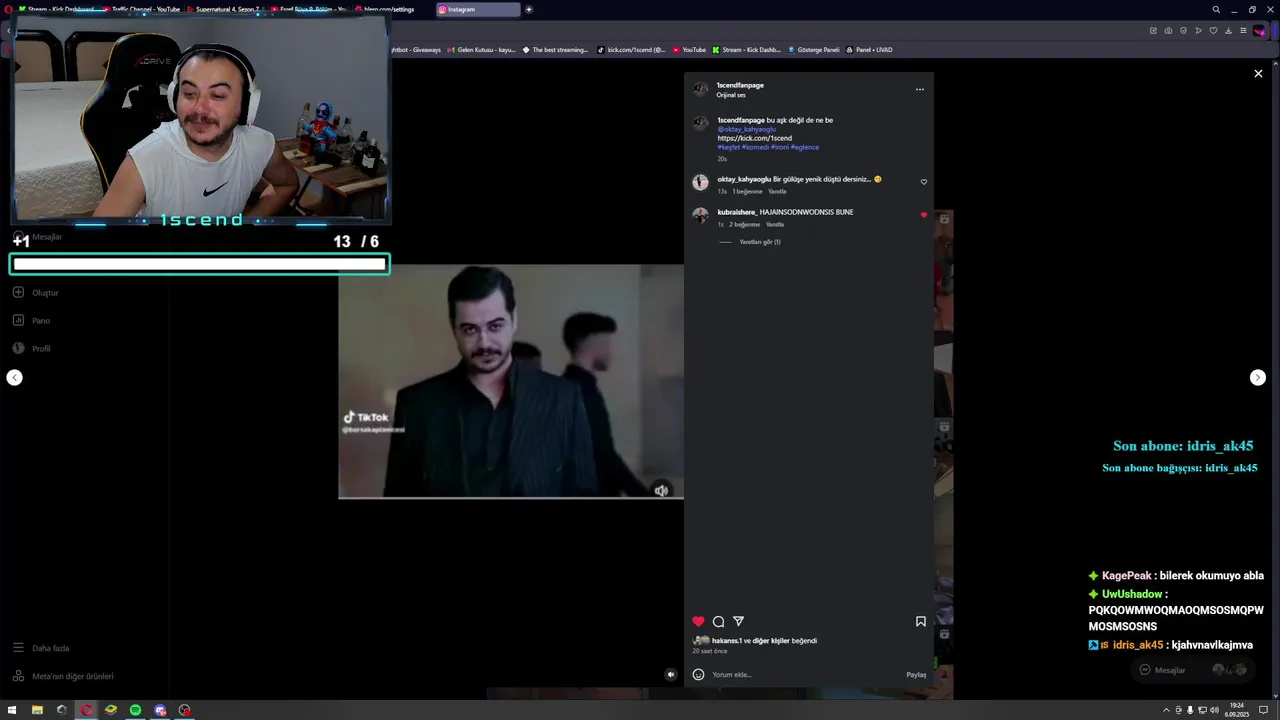Open the 'Orijinal ses' audio link

[x=731, y=95]
